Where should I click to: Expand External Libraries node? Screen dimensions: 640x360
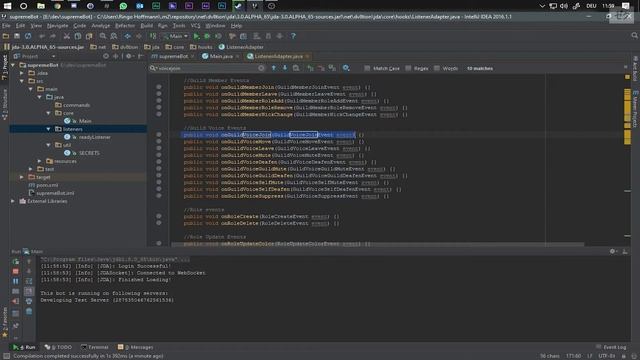[x=13, y=201]
